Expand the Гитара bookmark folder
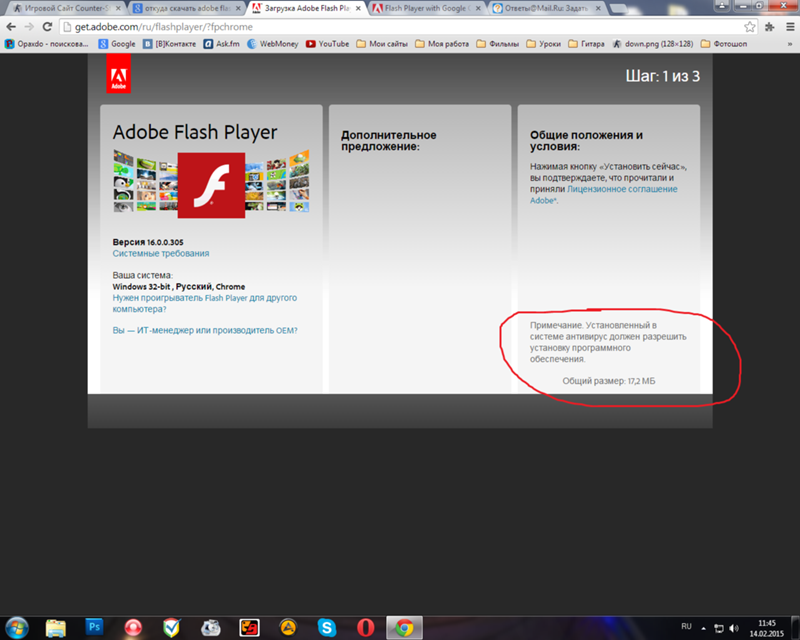 (586, 44)
